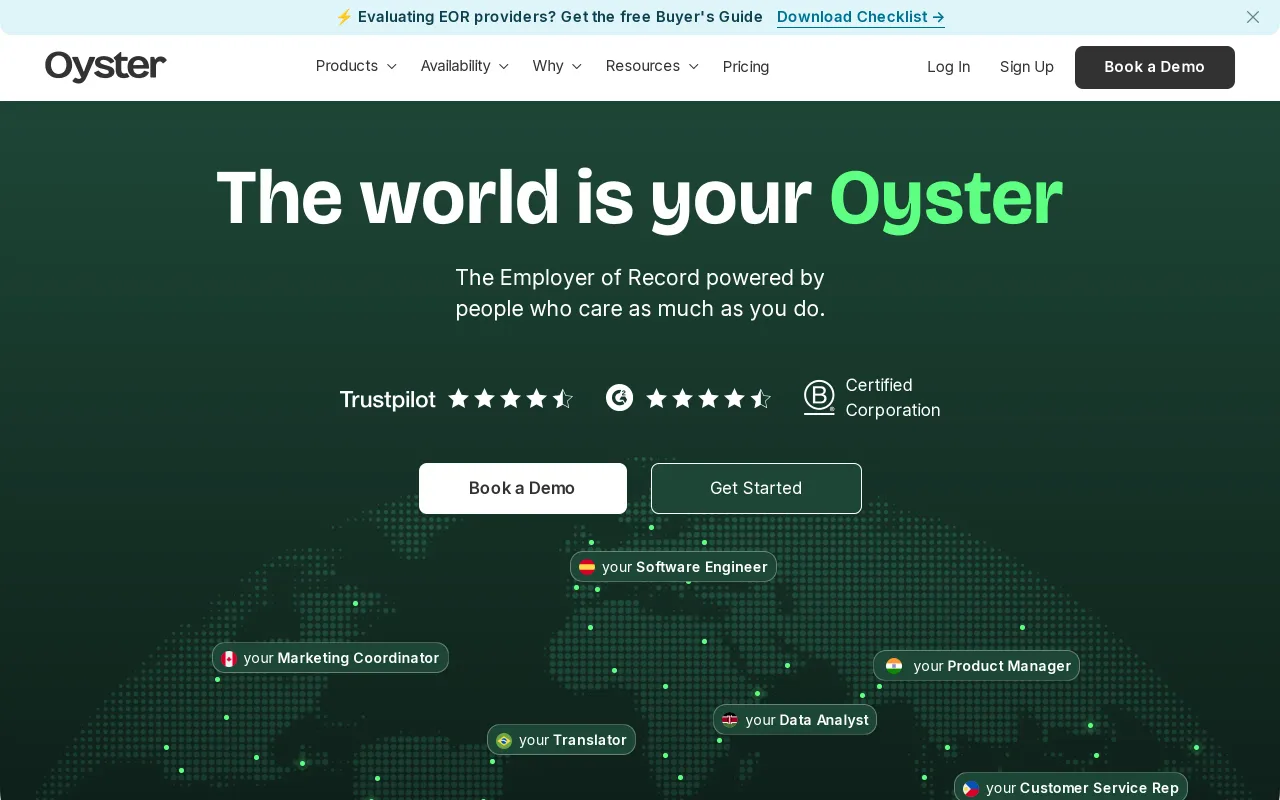Close the top announcement banner

[1253, 17]
